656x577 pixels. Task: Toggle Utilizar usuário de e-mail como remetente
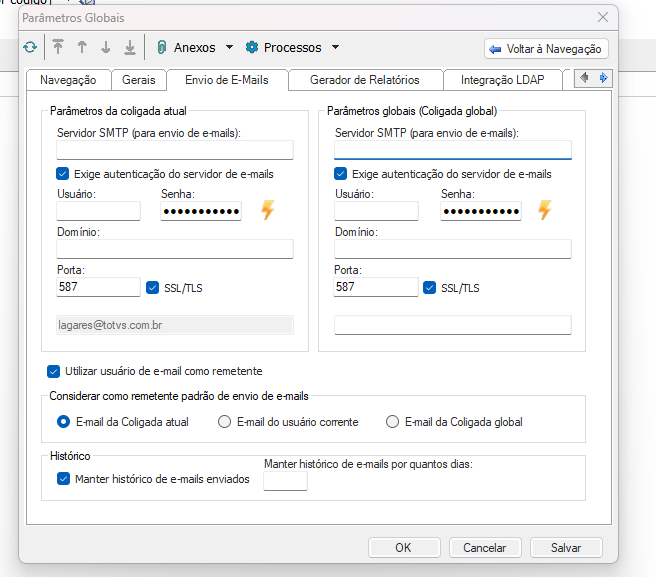pyautogui.click(x=54, y=371)
